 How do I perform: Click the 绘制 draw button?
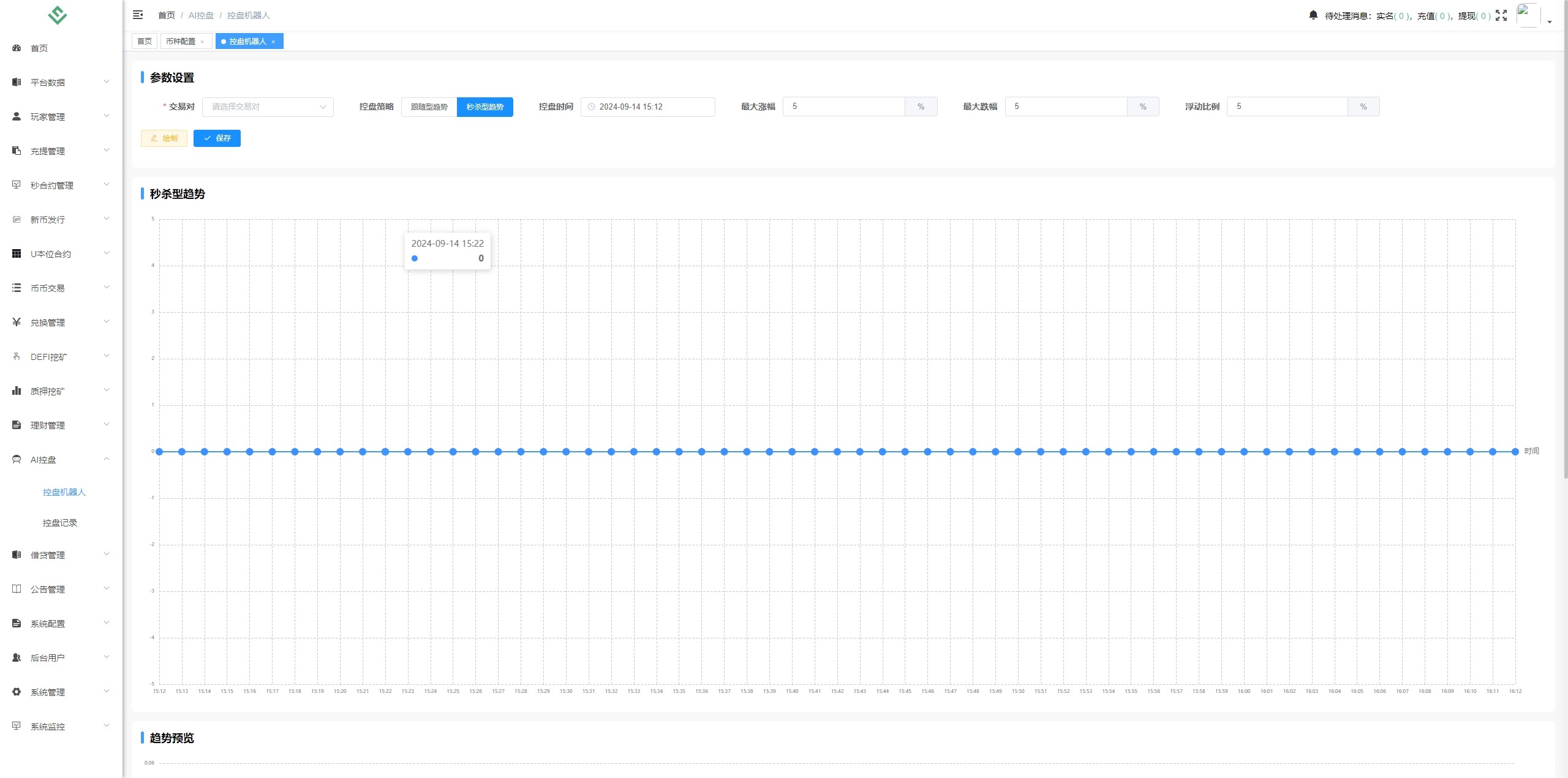[164, 138]
